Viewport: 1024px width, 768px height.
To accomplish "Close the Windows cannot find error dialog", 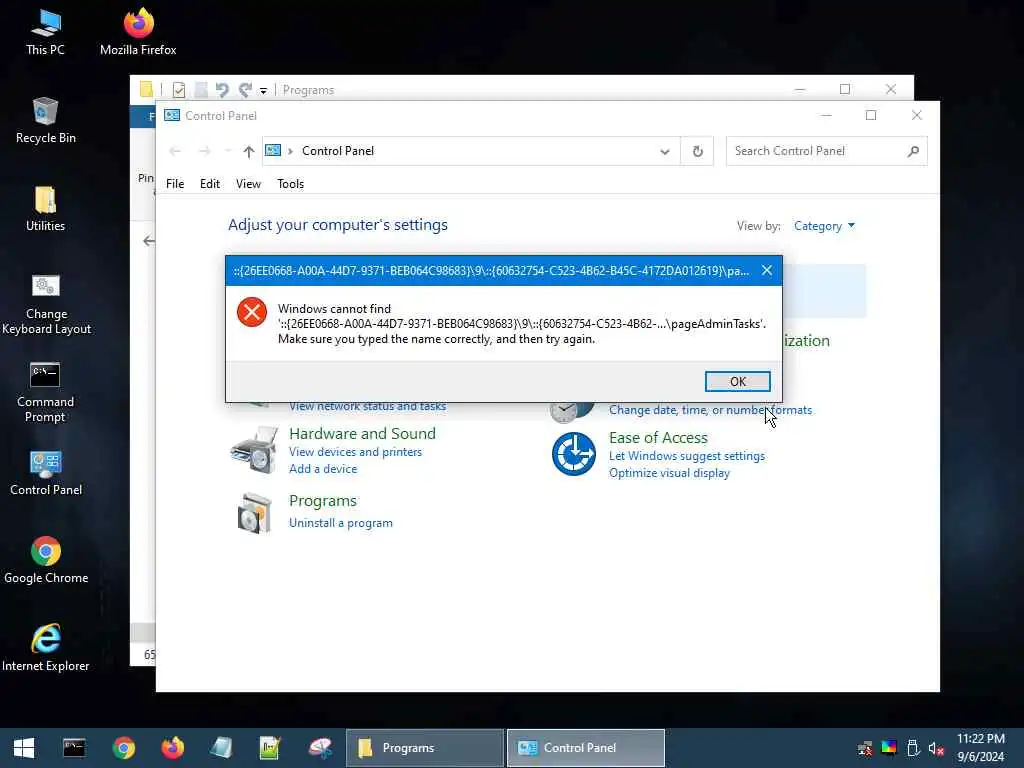I will [767, 270].
